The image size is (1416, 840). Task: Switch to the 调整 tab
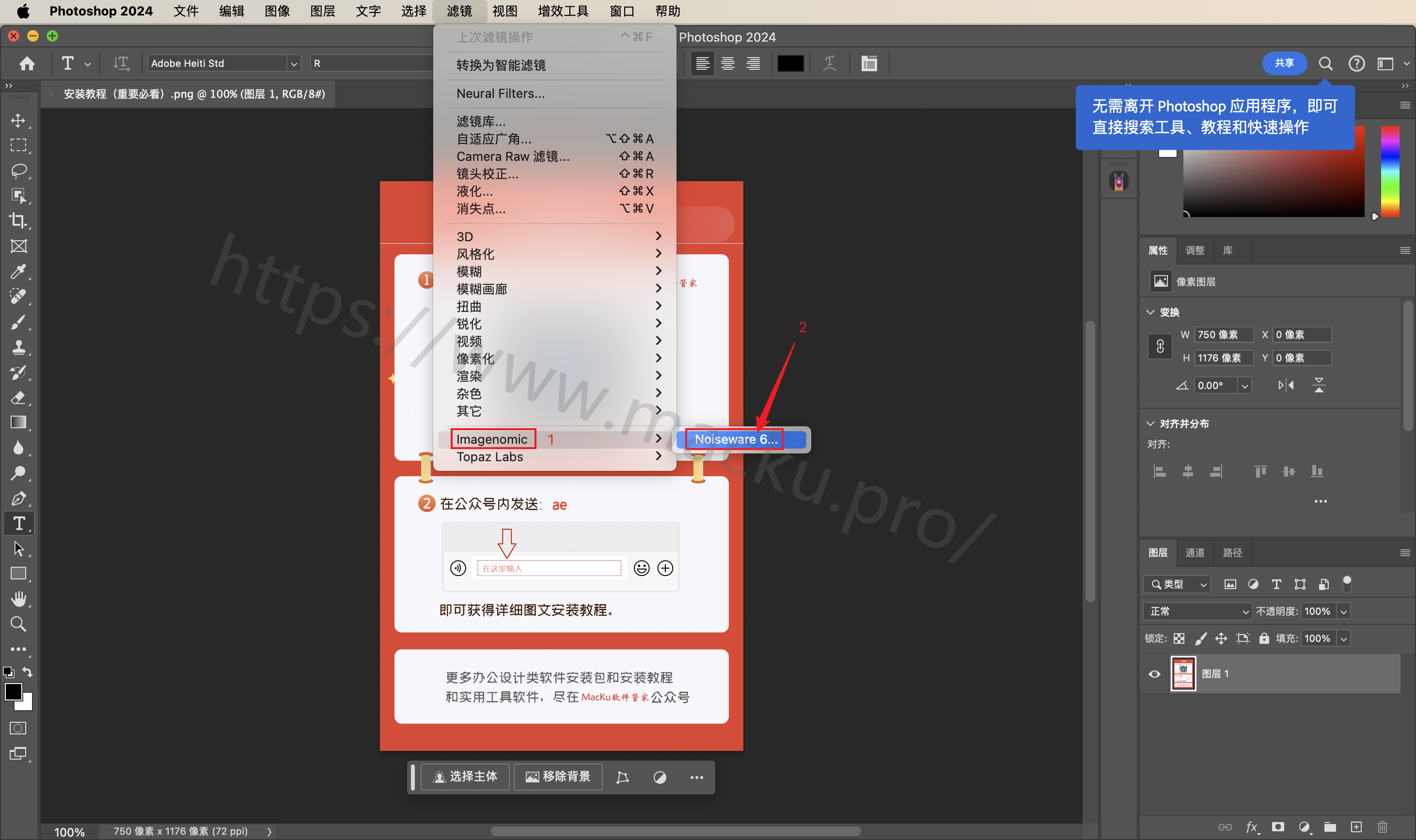tap(1195, 250)
